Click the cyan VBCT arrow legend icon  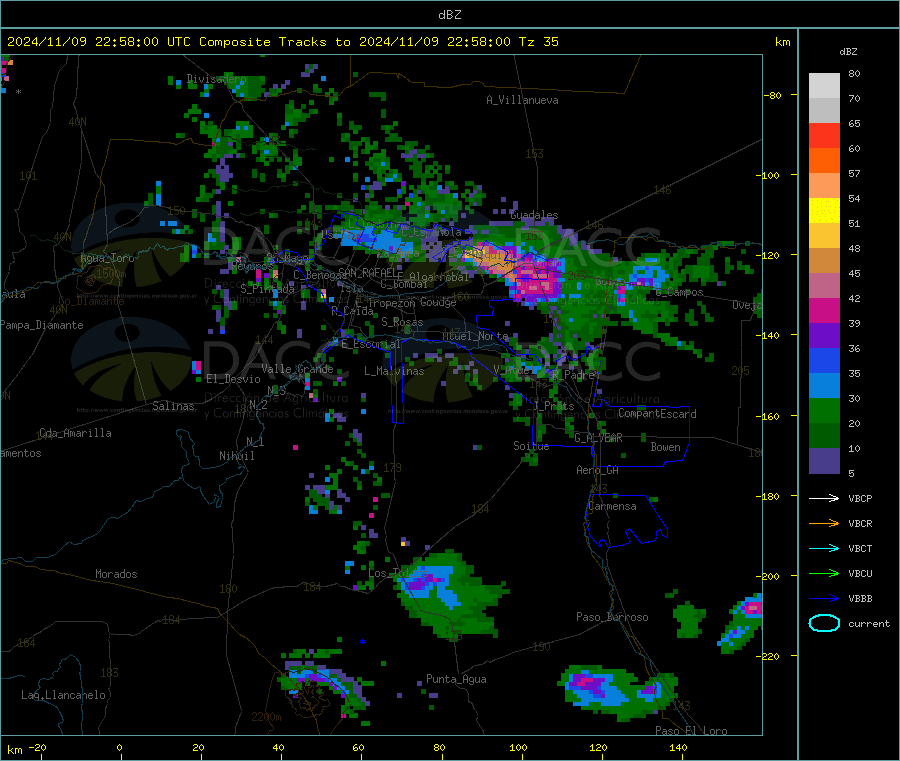point(824,549)
